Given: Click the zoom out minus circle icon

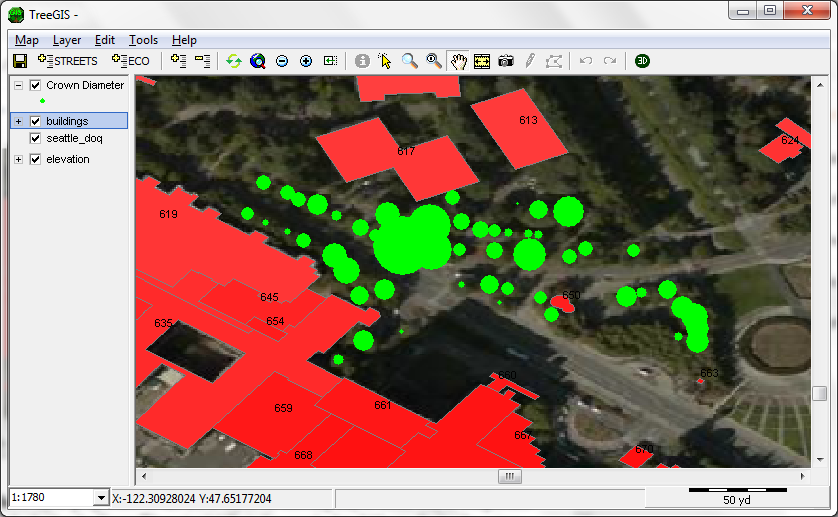Looking at the screenshot, I should point(282,61).
